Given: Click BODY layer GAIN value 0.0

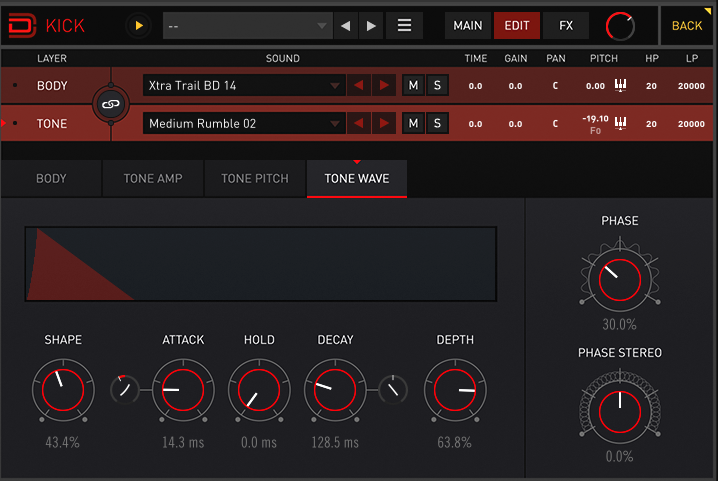Looking at the screenshot, I should click(x=515, y=86).
